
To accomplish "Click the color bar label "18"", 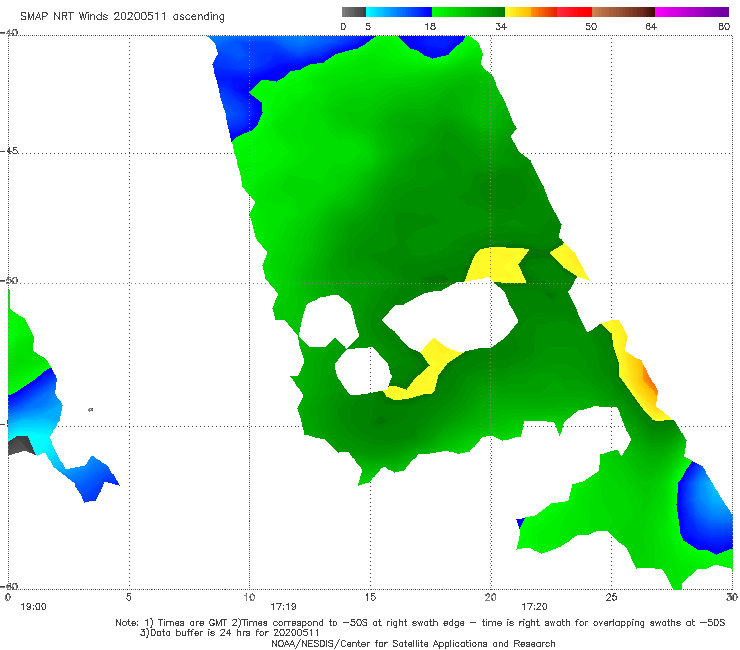I will (430, 27).
